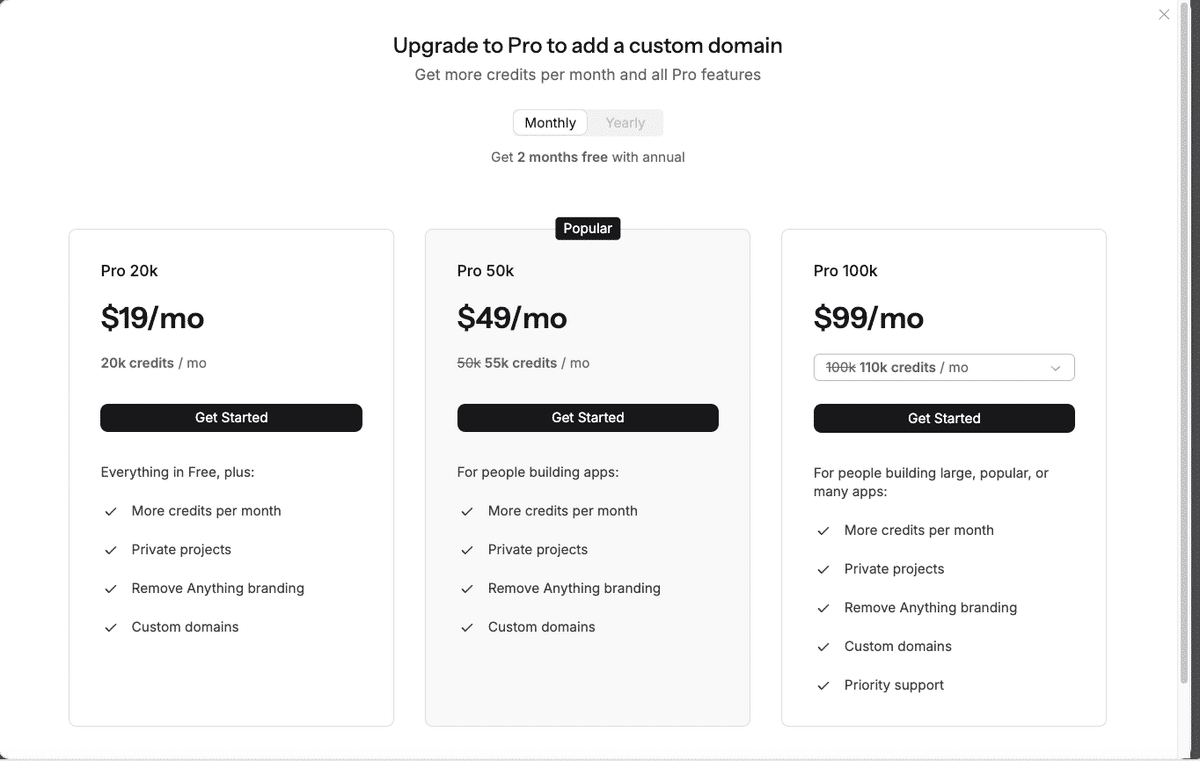Click checkmark next to Pro 50k Private projects
Screen dimensions: 1200x761
(x=467, y=550)
